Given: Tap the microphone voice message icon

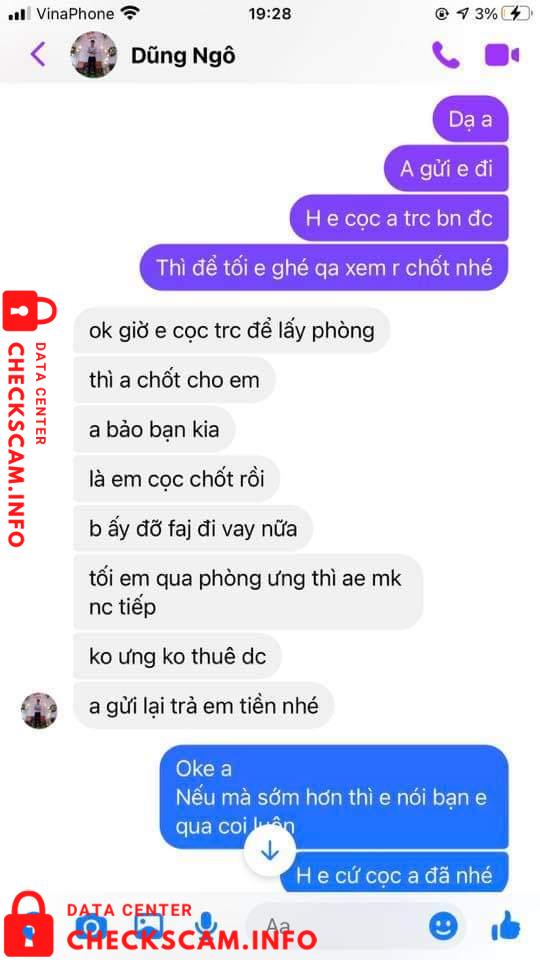Looking at the screenshot, I should tap(206, 925).
